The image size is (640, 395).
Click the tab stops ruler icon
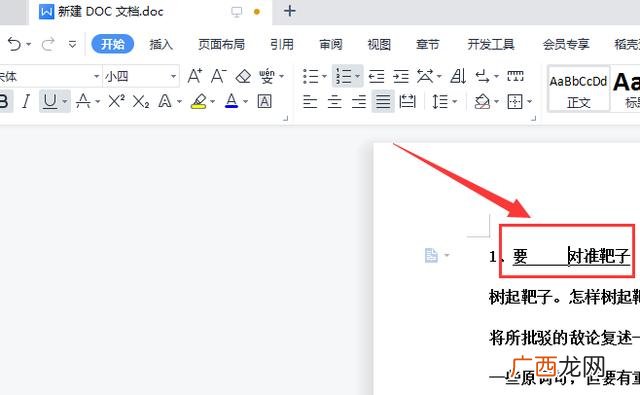(515, 76)
